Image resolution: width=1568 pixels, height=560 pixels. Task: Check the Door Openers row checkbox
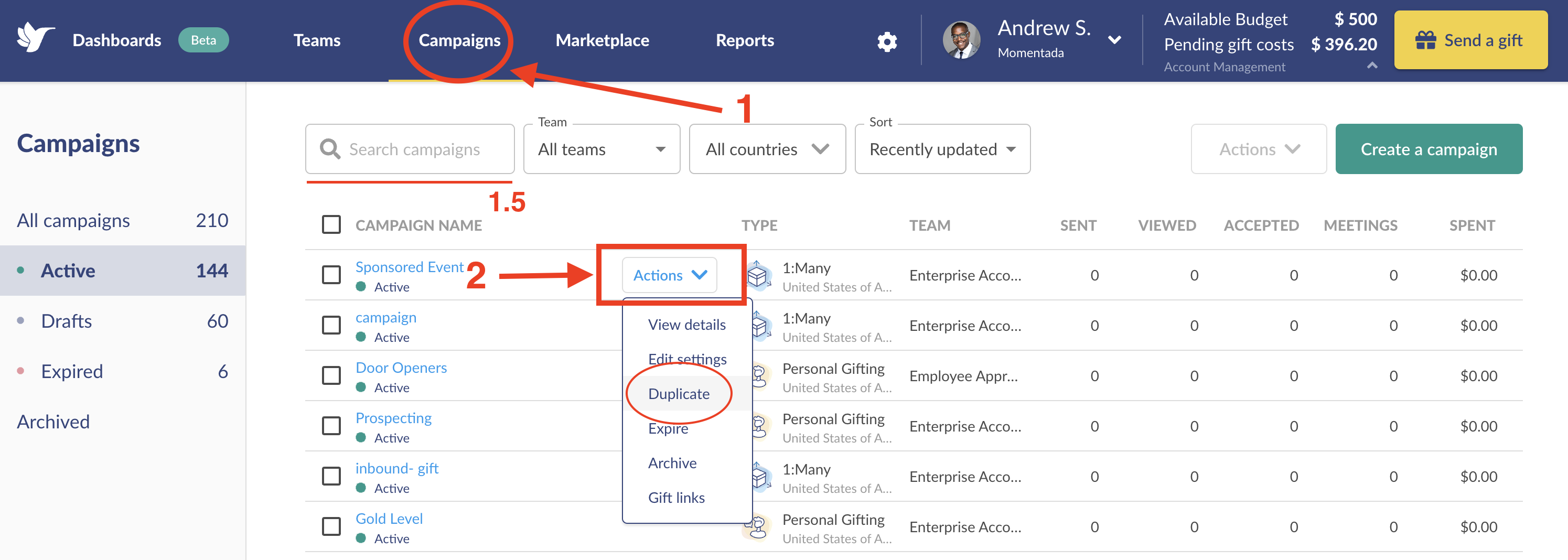331,375
